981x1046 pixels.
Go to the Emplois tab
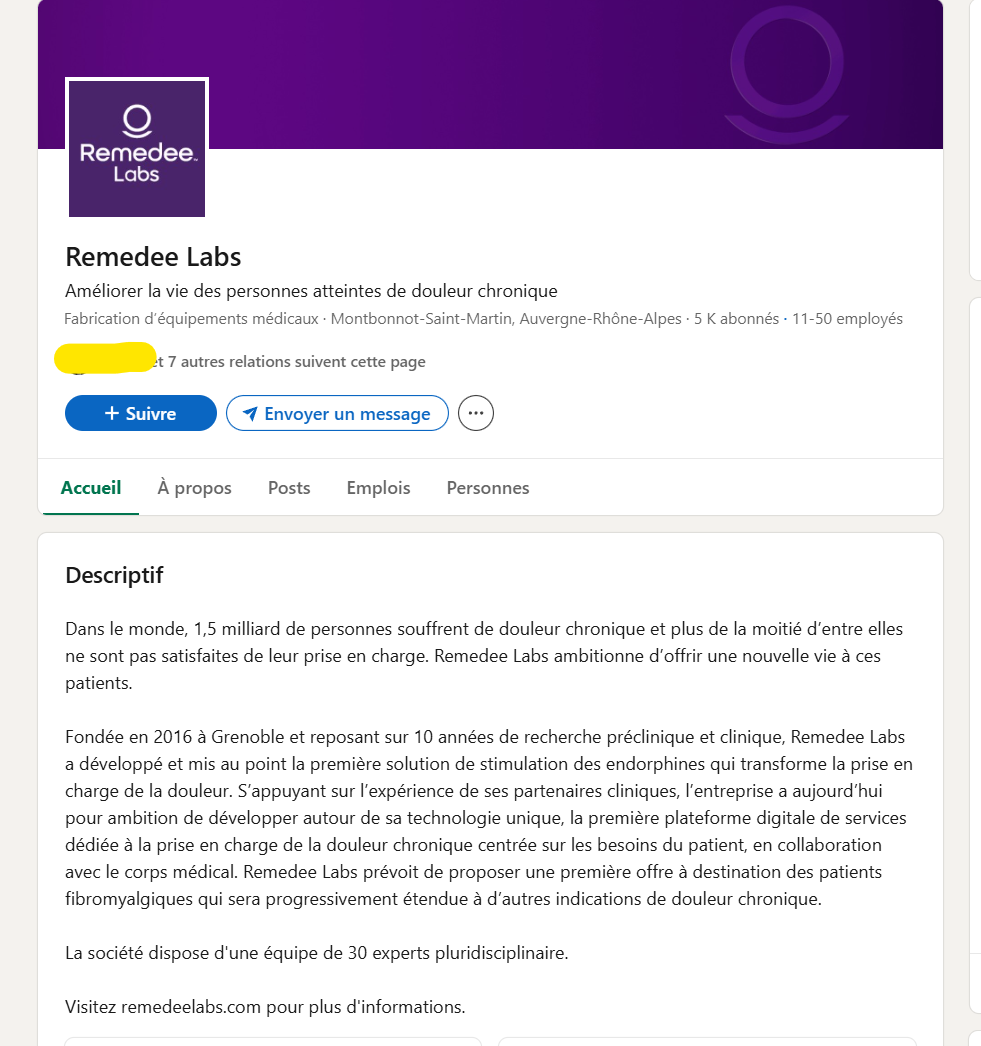[x=378, y=488]
